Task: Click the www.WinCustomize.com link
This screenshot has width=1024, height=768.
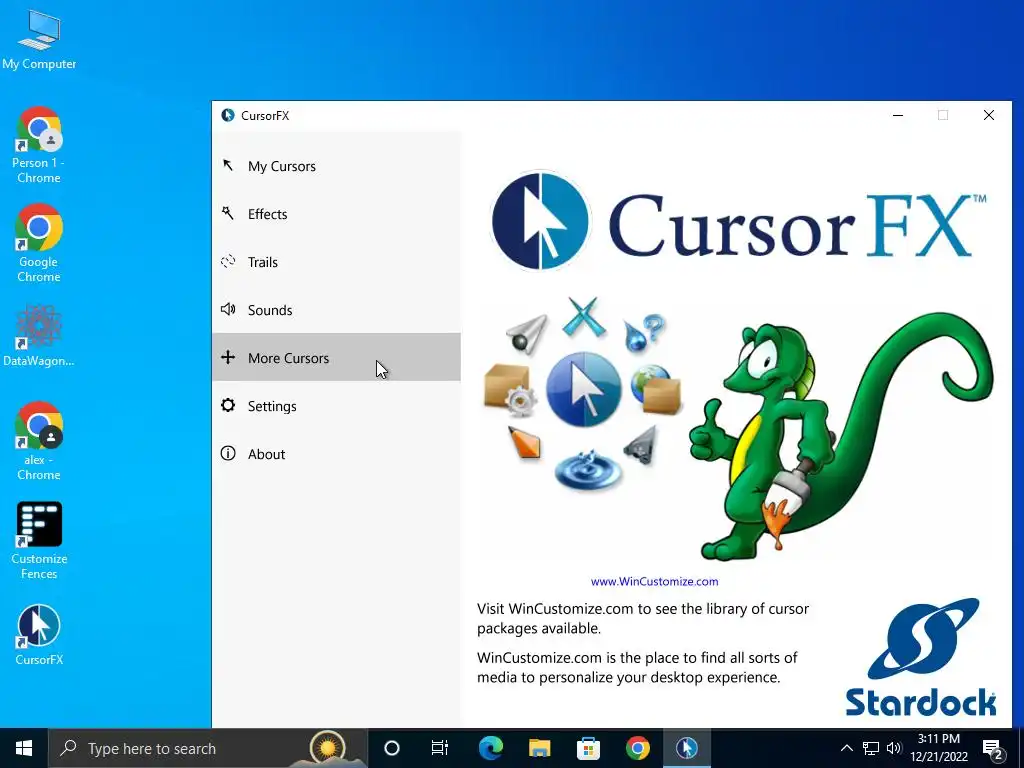Action: click(x=654, y=581)
